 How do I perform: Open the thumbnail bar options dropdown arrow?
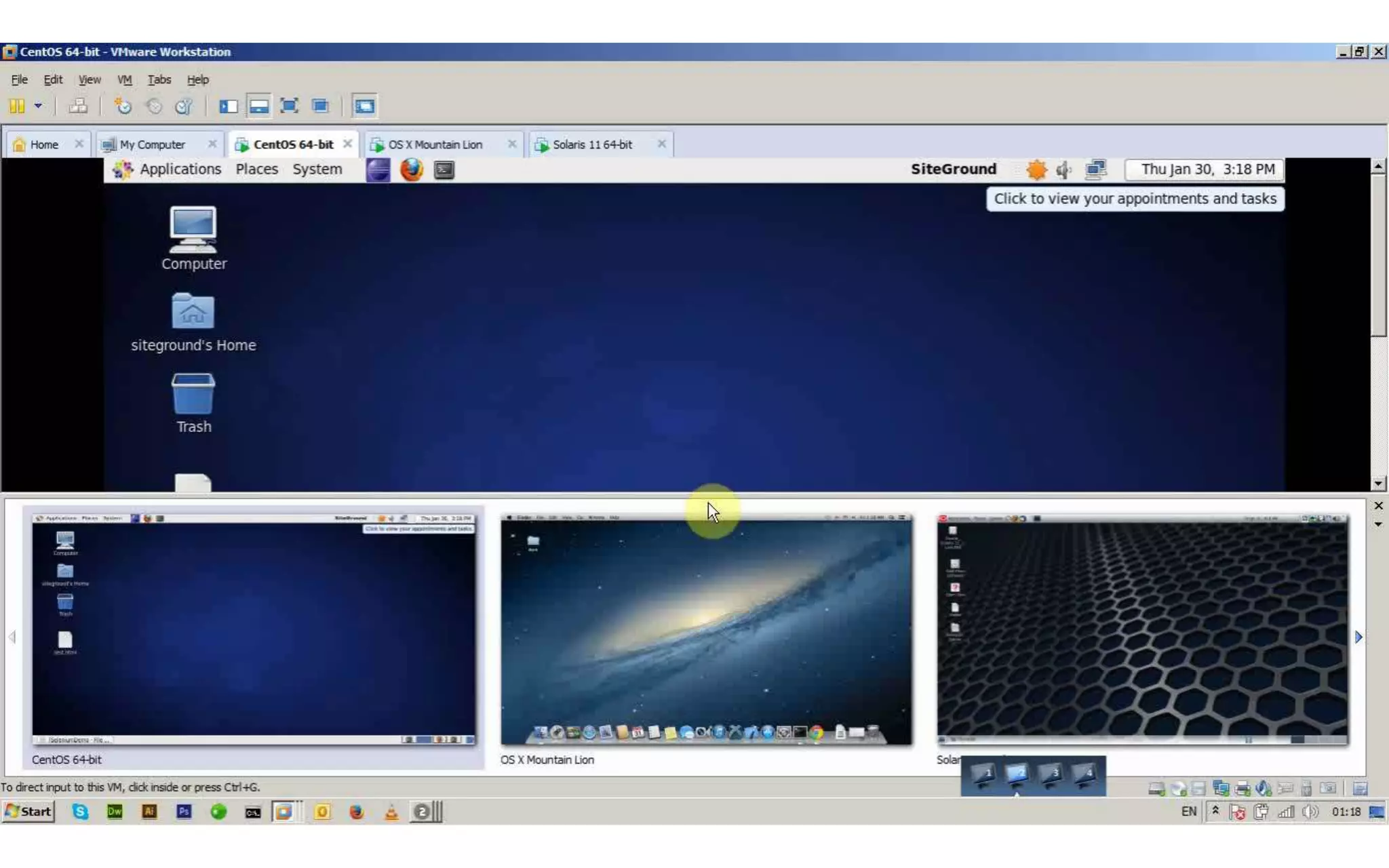point(1378,524)
